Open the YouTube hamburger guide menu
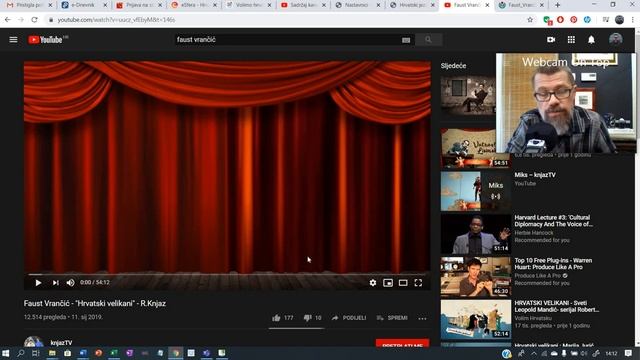The image size is (640, 360). point(13,40)
